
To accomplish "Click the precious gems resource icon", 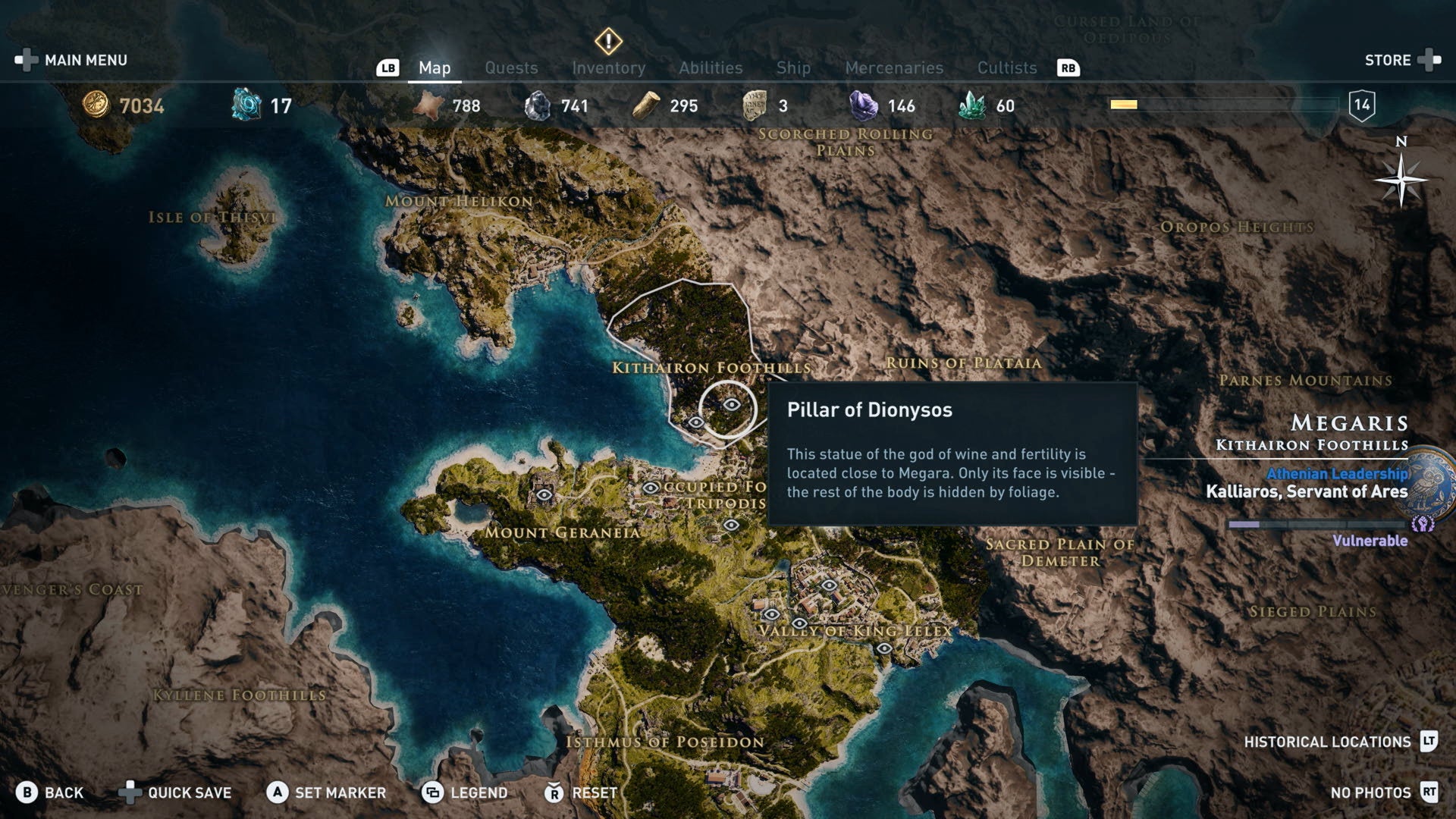I will click(x=971, y=105).
